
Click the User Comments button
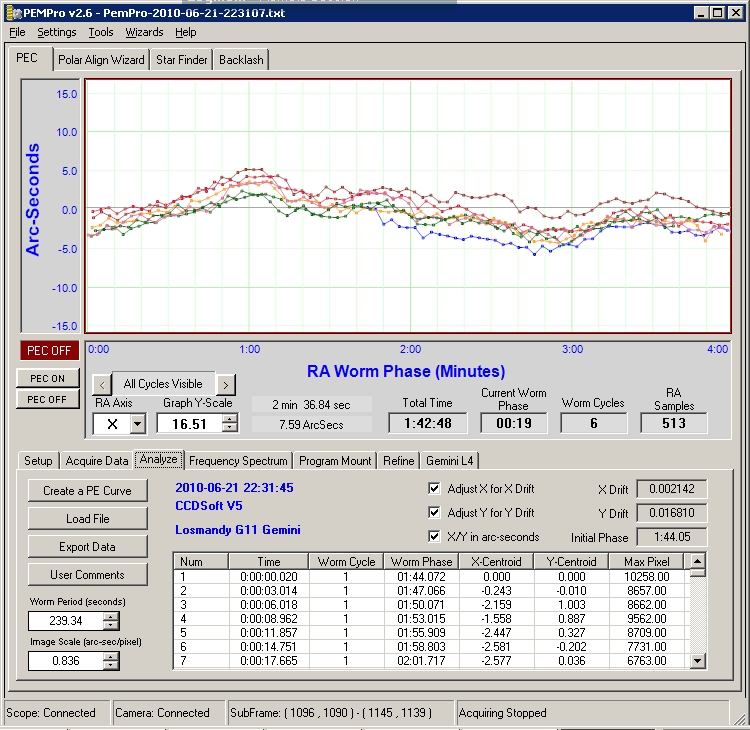point(88,575)
